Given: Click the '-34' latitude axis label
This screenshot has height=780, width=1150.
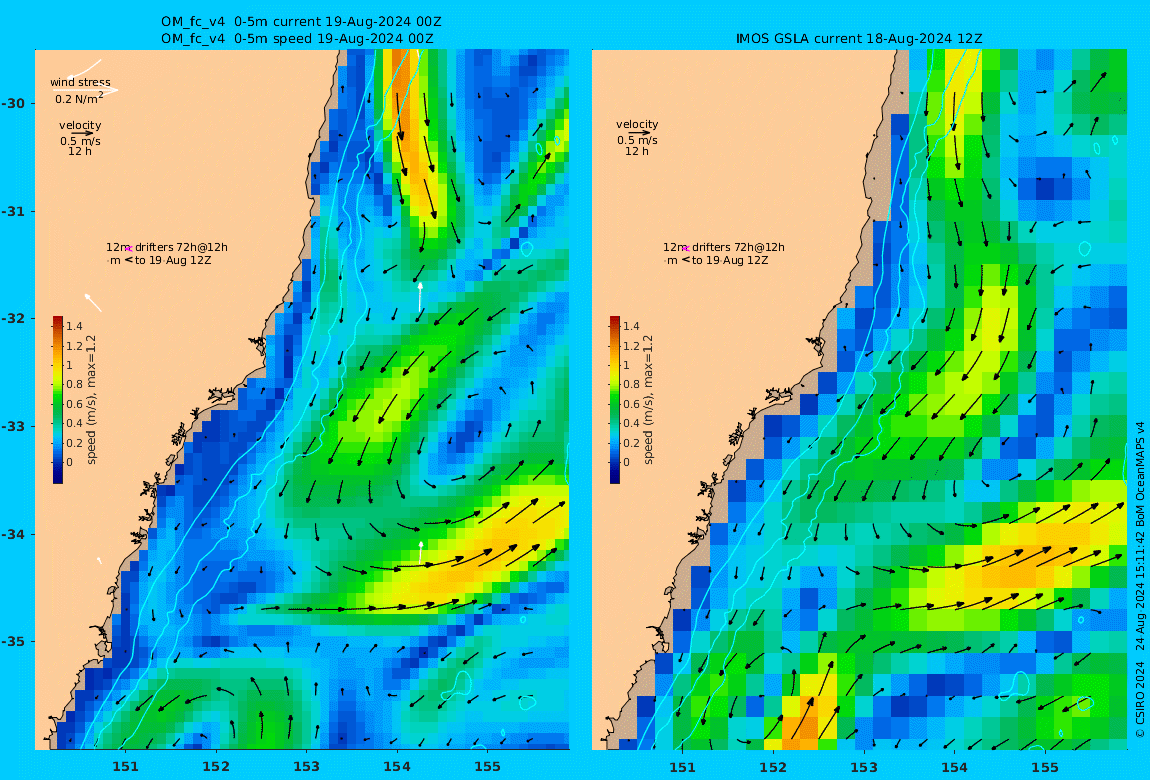Looking at the screenshot, I should [x=12, y=534].
